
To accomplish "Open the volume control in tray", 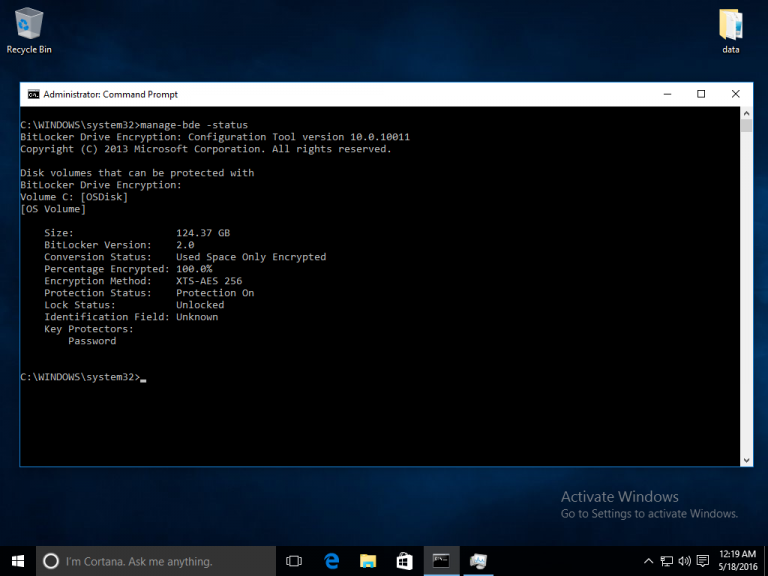I will tap(684, 561).
